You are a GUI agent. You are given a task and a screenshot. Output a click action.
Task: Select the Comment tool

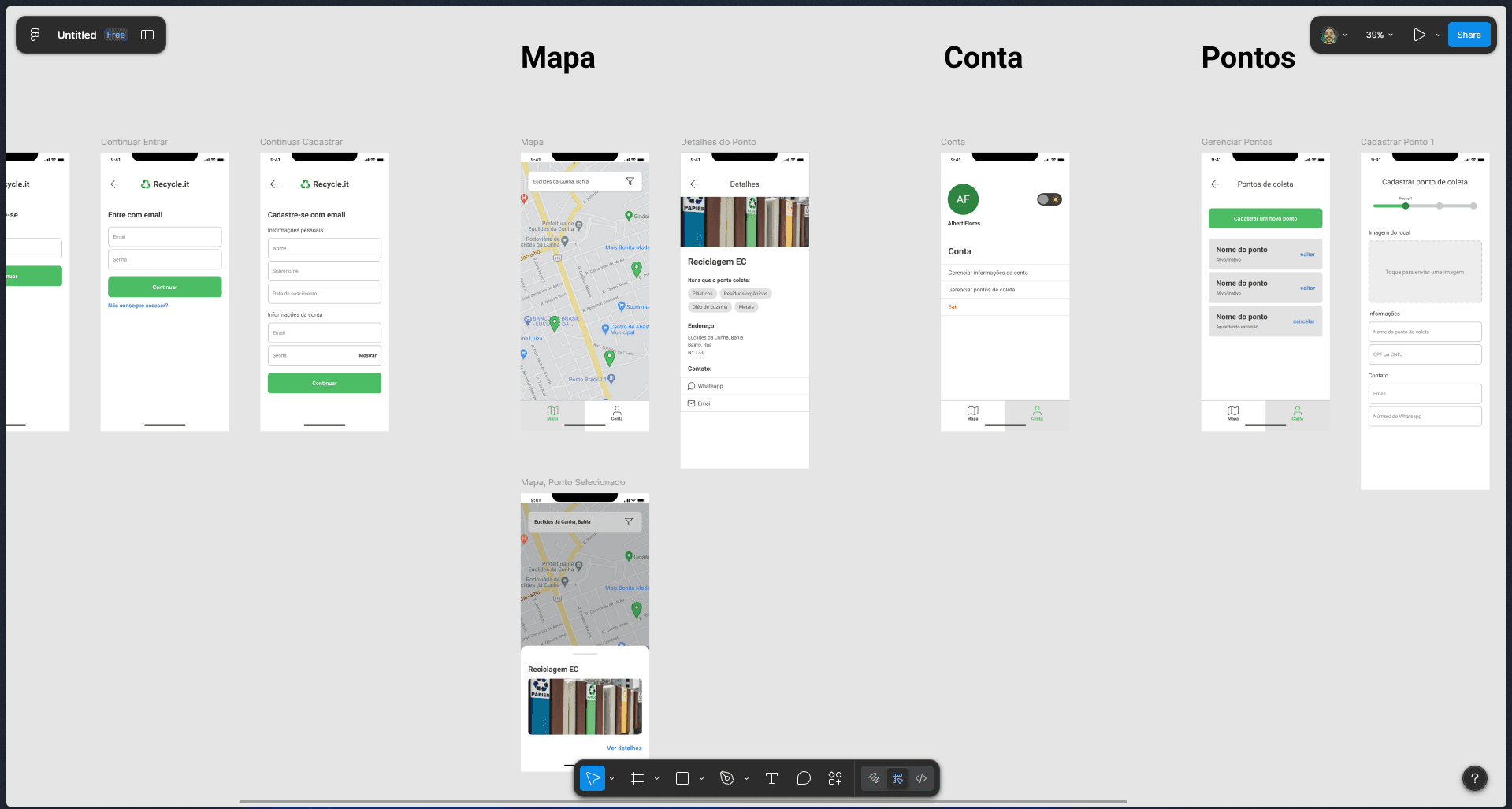tap(804, 778)
